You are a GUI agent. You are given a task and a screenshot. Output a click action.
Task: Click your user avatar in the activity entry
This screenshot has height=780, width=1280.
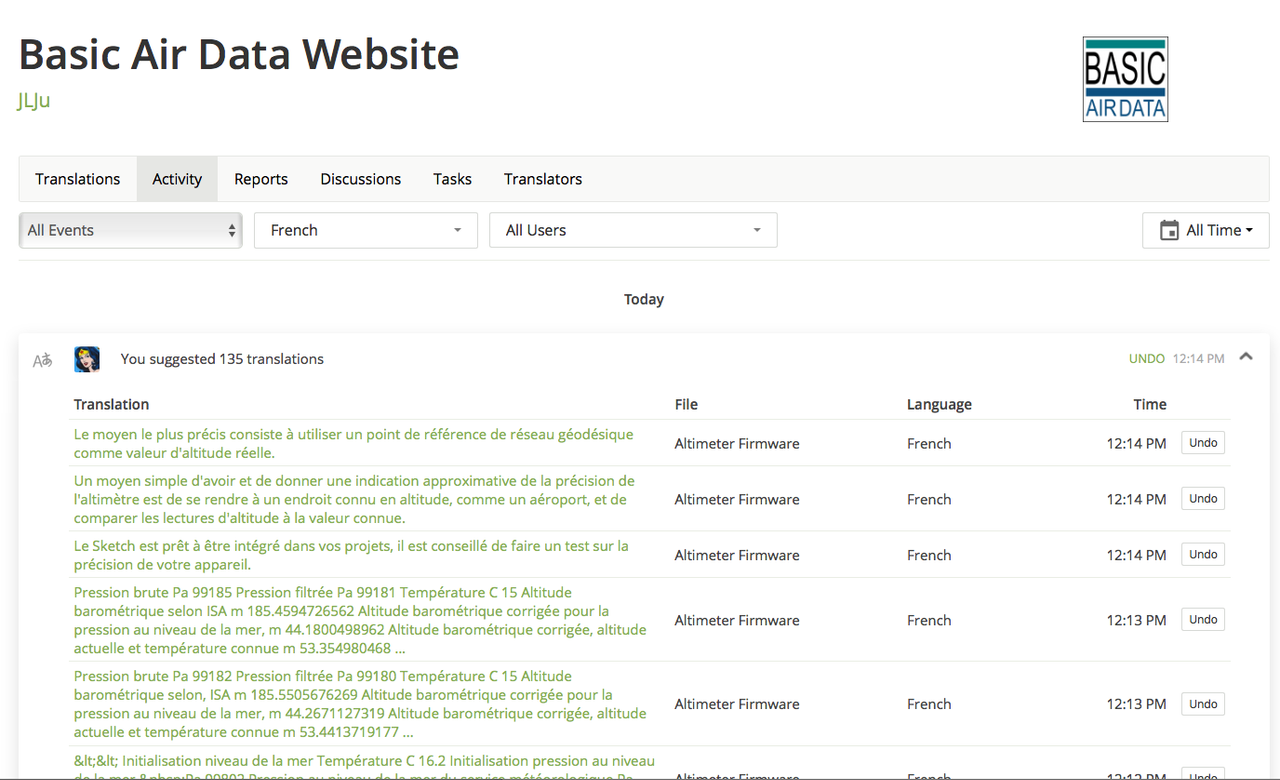coord(87,359)
